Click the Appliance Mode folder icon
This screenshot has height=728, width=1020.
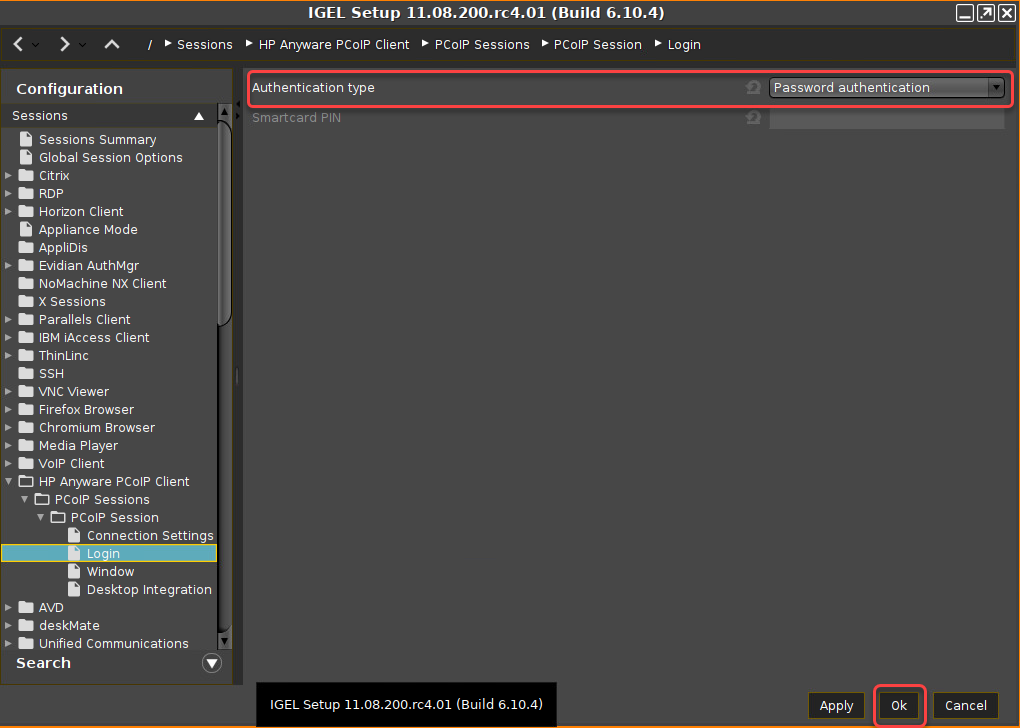tap(27, 230)
